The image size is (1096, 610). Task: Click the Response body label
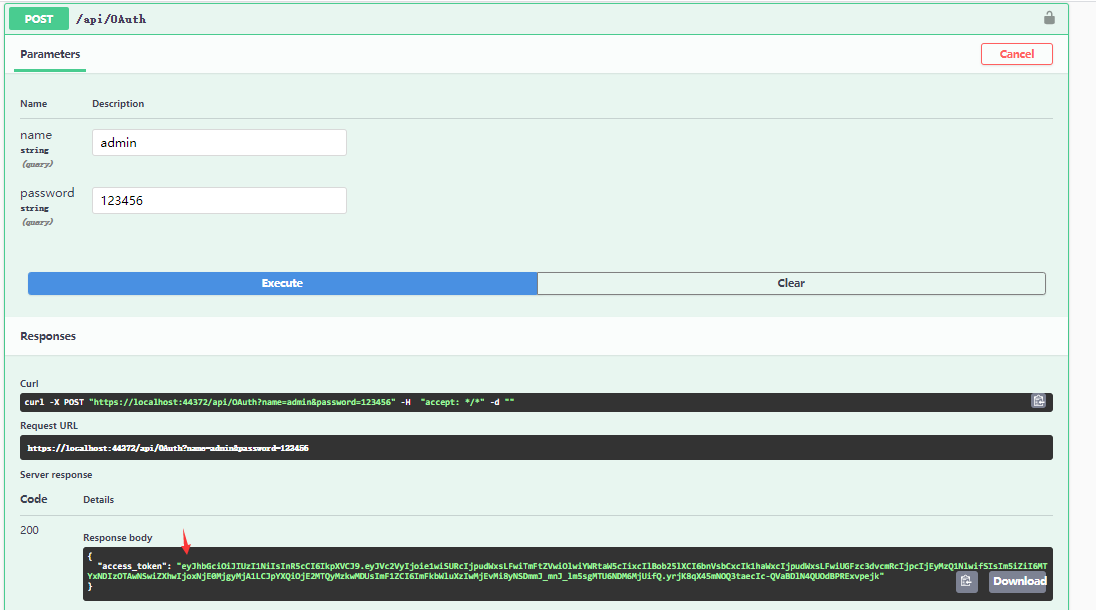click(x=117, y=537)
